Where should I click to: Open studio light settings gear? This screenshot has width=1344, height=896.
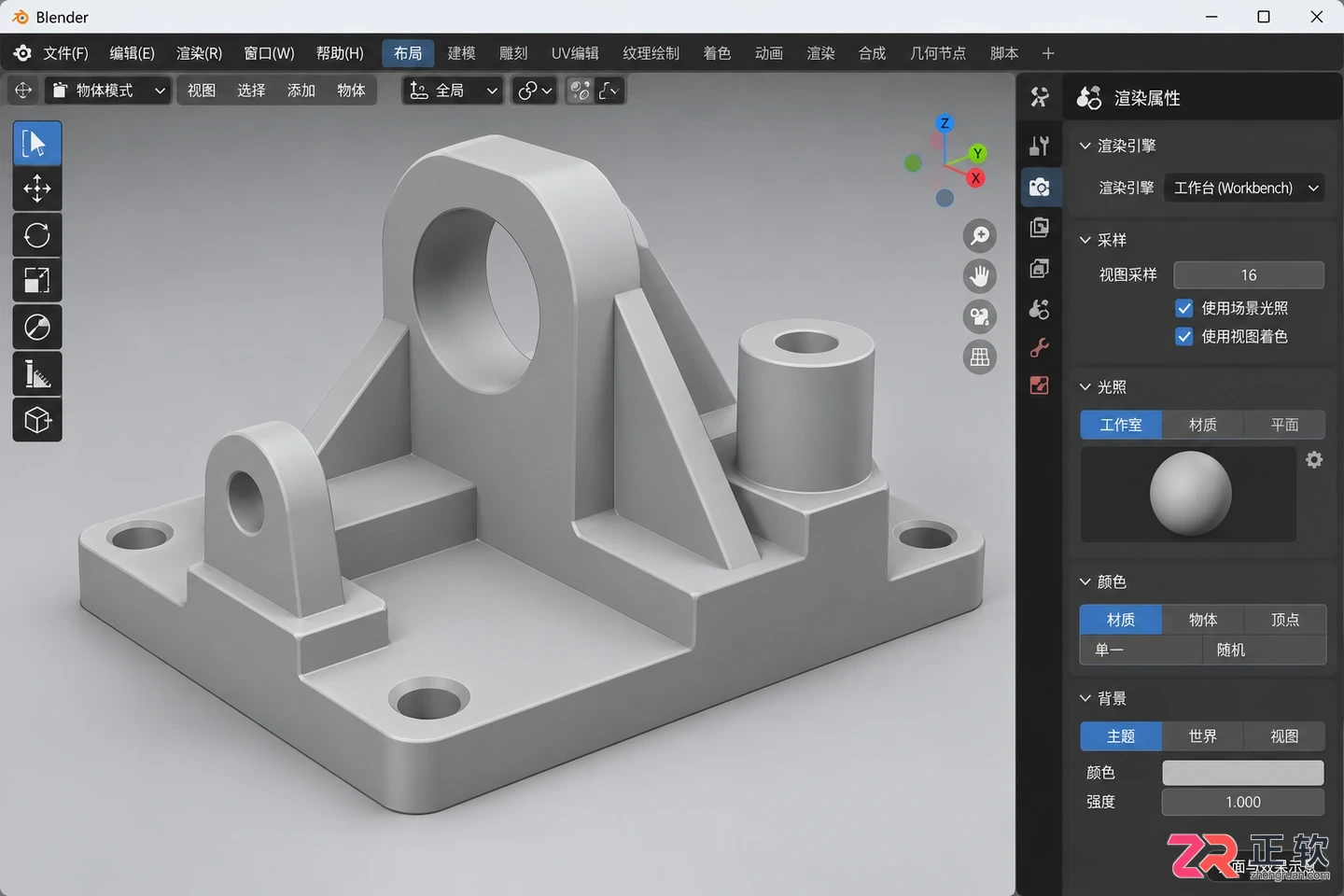point(1314,459)
